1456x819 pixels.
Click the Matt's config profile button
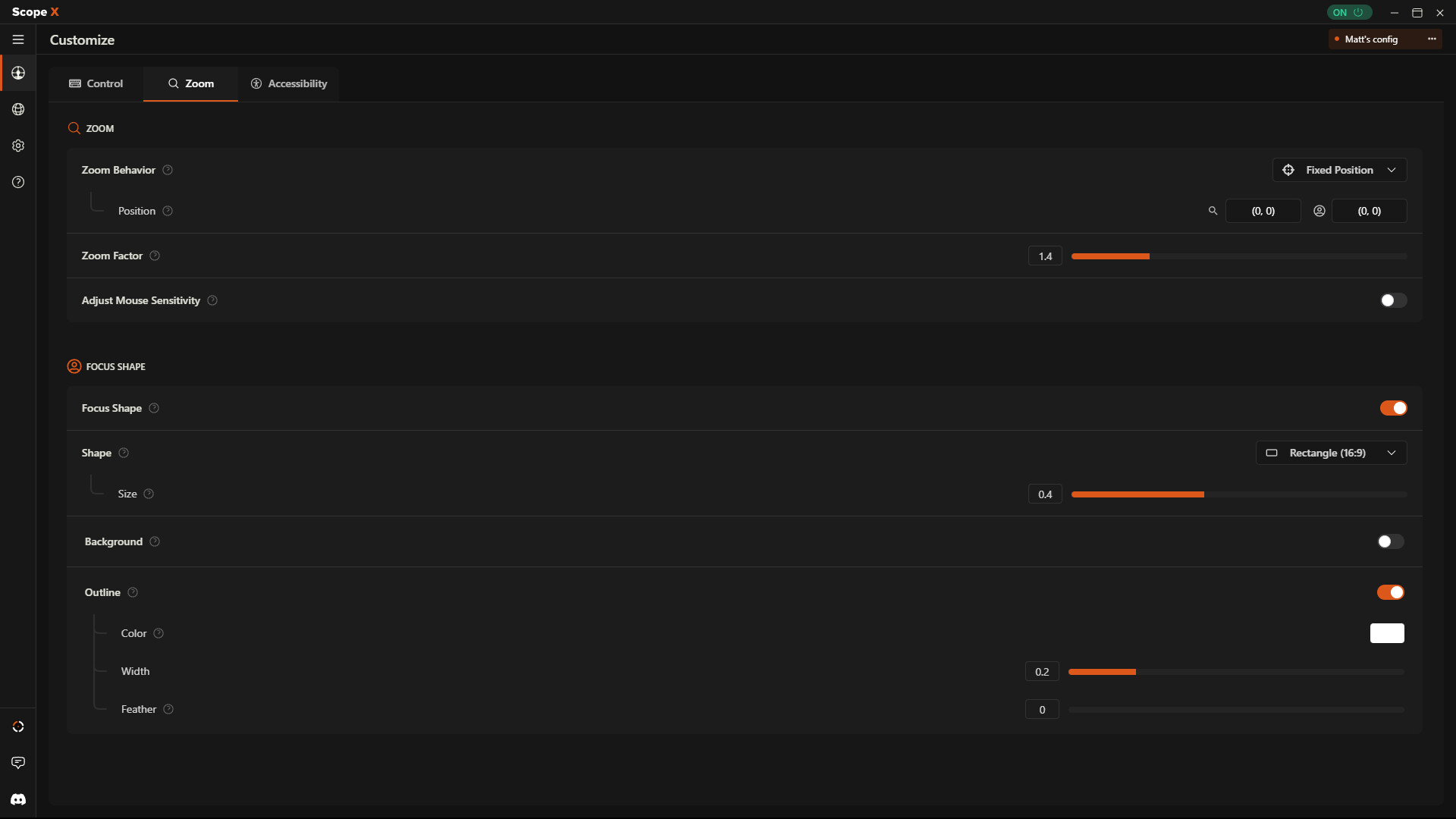pos(1370,39)
